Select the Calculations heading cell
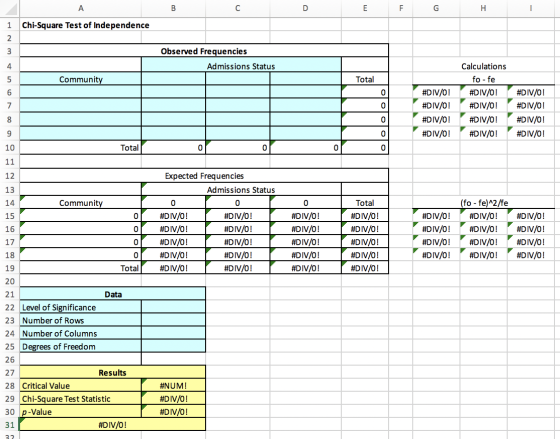Screen dimensions: 560x439 (484, 66)
